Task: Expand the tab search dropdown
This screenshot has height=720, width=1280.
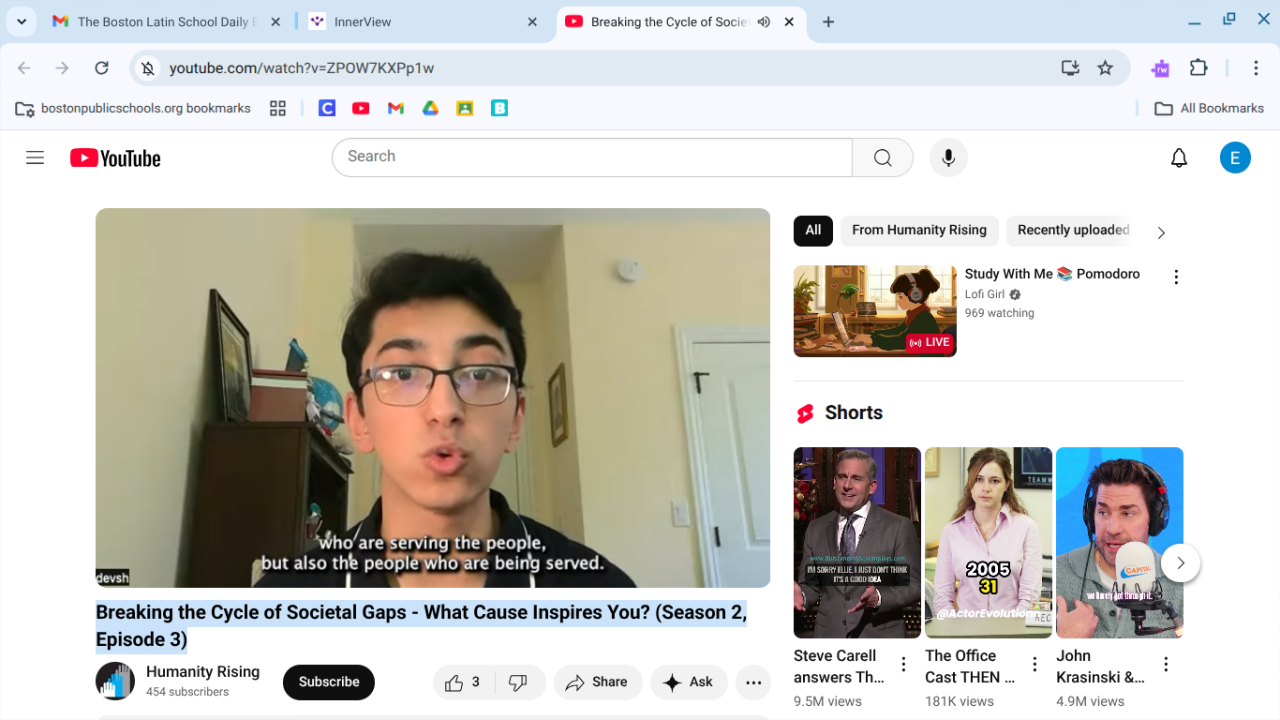Action: tap(21, 22)
